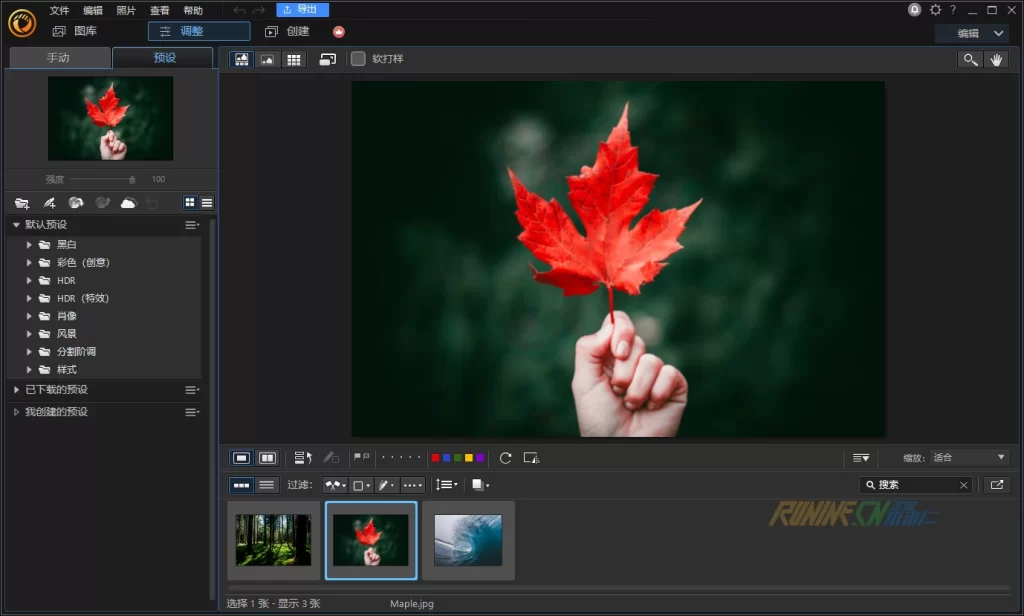The image size is (1024, 616).
Task: Switch to the 手动 tab
Action: [58, 58]
